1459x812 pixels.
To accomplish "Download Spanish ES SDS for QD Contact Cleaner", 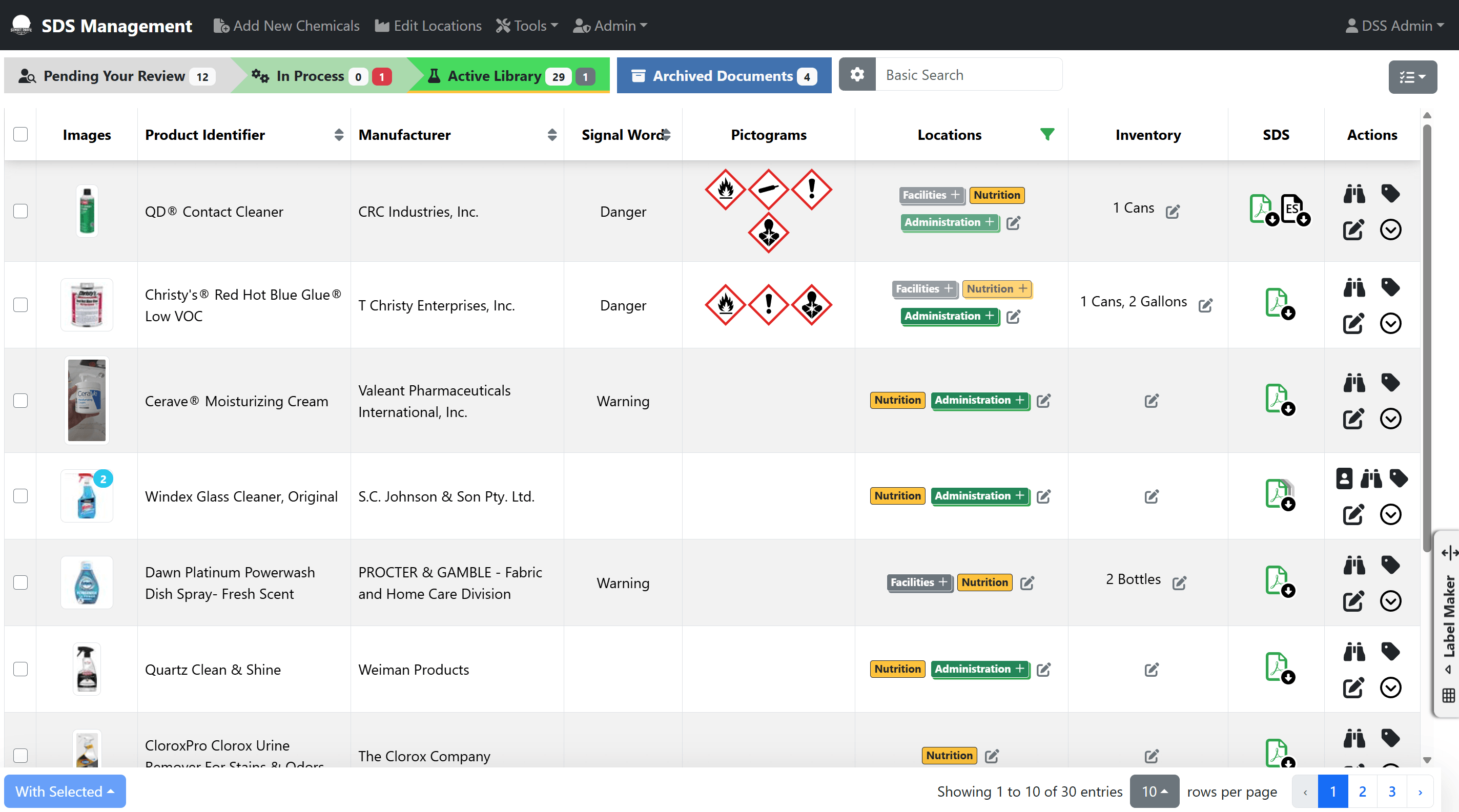I will (x=1294, y=210).
